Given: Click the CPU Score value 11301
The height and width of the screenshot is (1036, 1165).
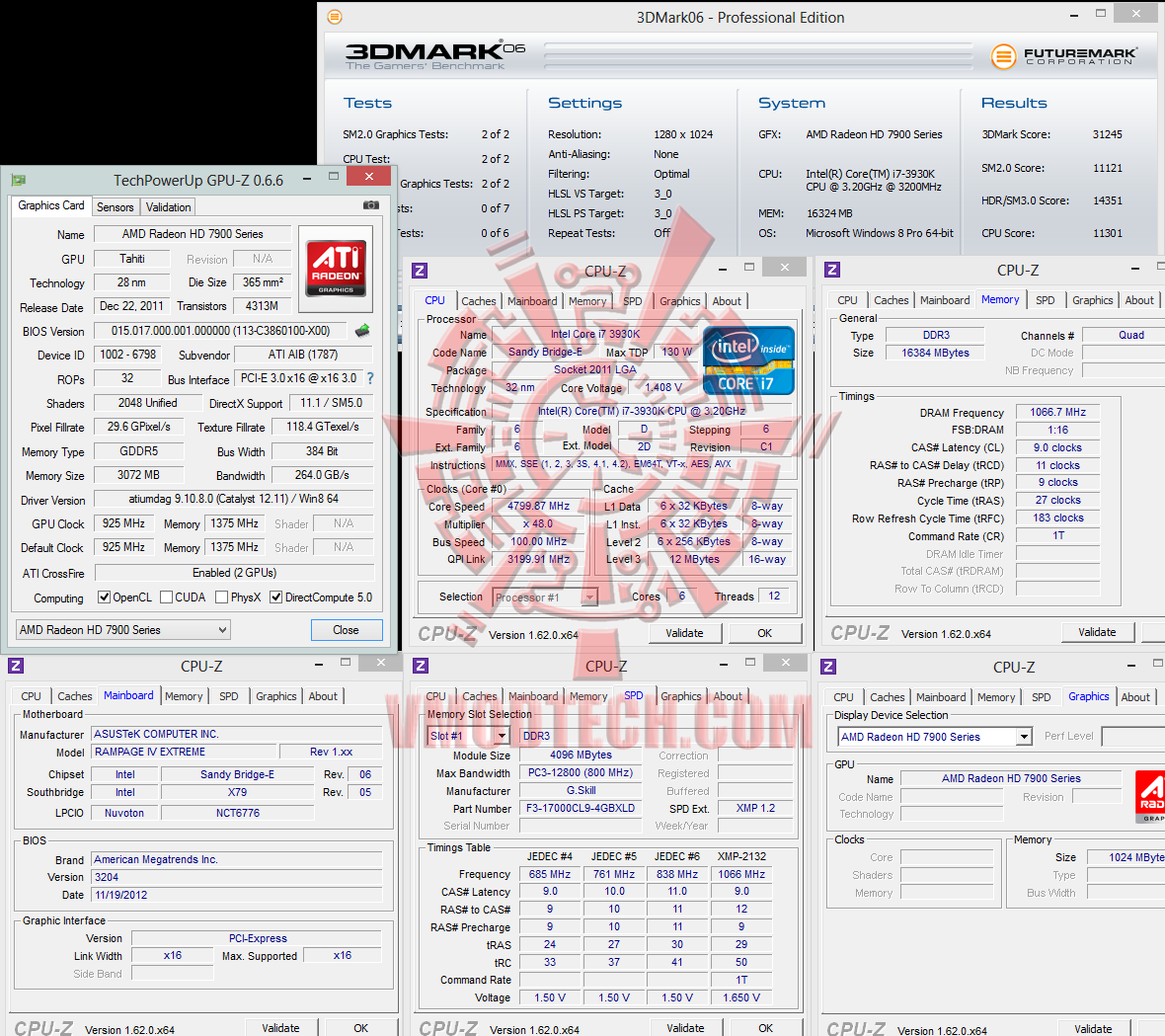Looking at the screenshot, I should tap(1107, 233).
